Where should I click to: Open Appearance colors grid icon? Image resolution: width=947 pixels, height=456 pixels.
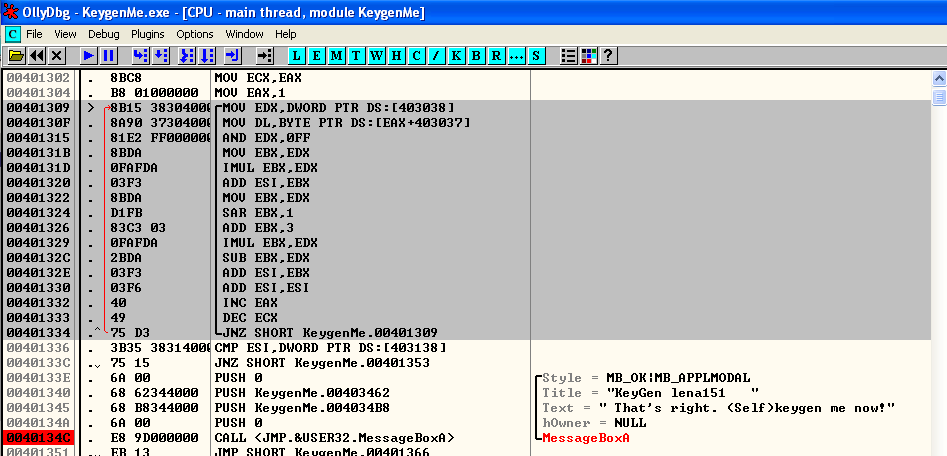coord(588,56)
